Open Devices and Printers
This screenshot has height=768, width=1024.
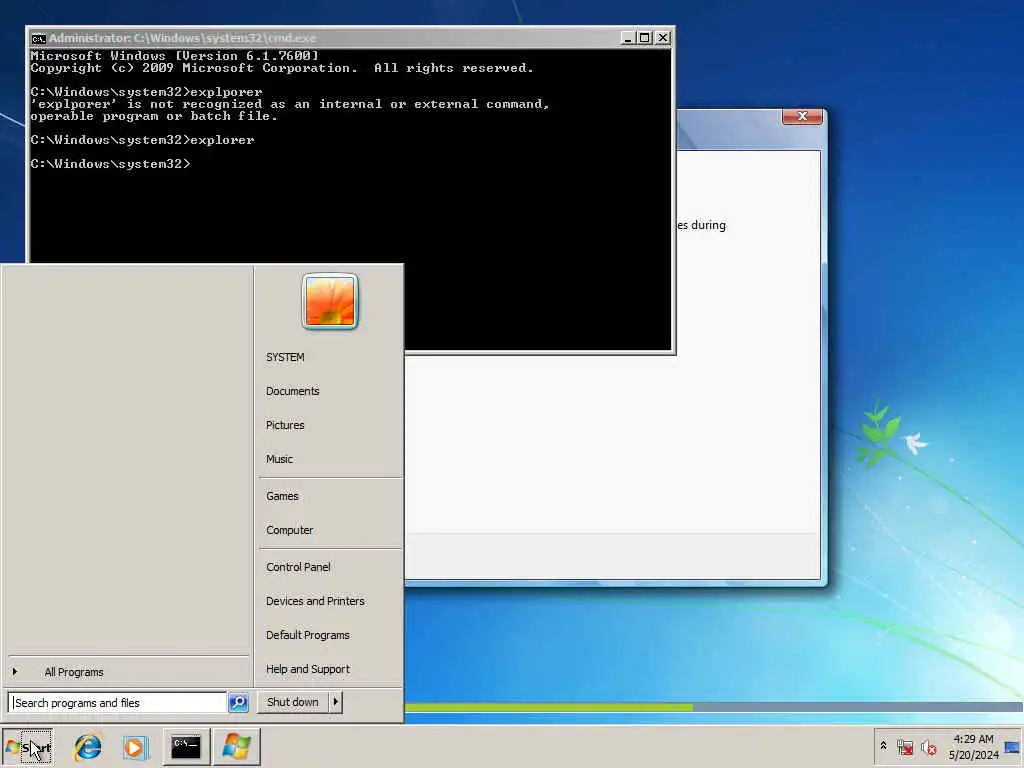click(x=315, y=601)
